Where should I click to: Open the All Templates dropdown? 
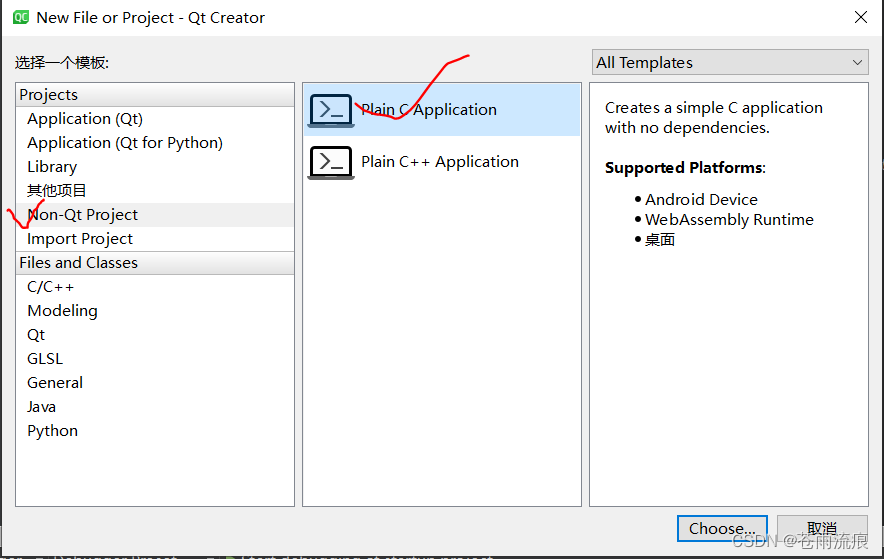point(730,63)
